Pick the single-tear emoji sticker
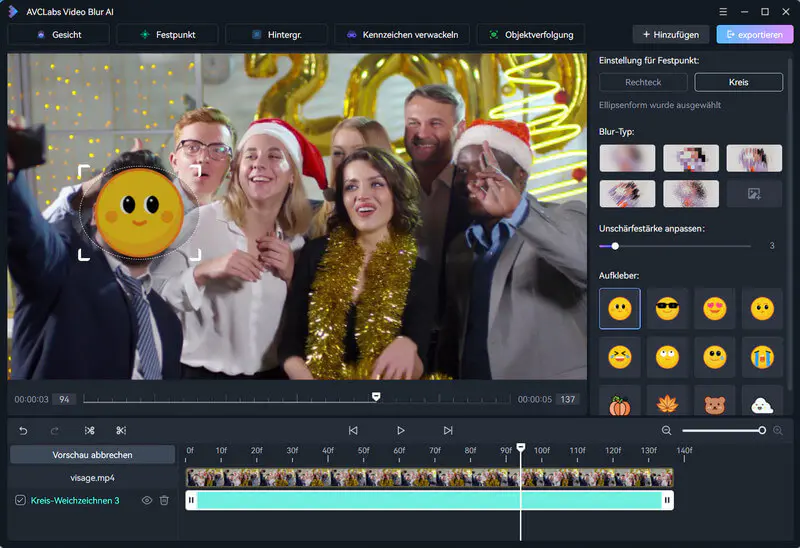 coord(715,357)
